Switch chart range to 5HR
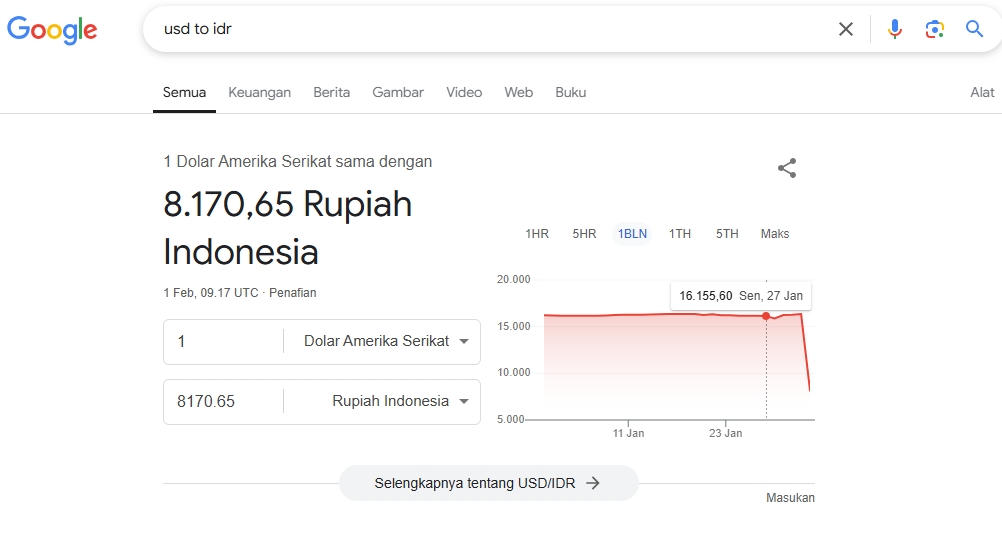 click(584, 234)
